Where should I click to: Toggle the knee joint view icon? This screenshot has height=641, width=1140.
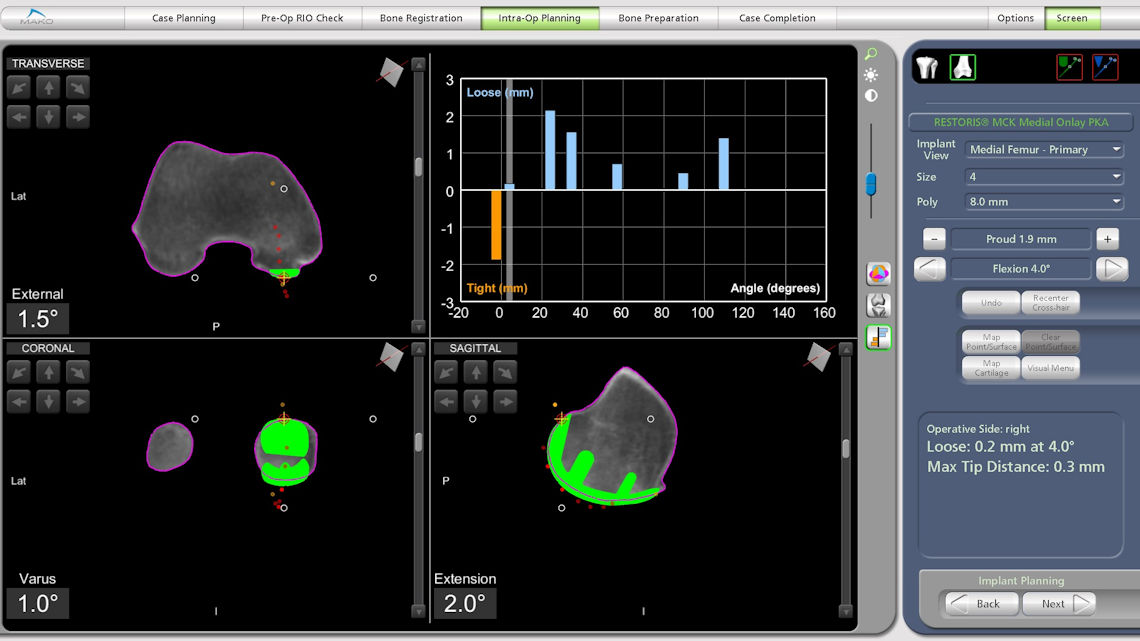878,305
